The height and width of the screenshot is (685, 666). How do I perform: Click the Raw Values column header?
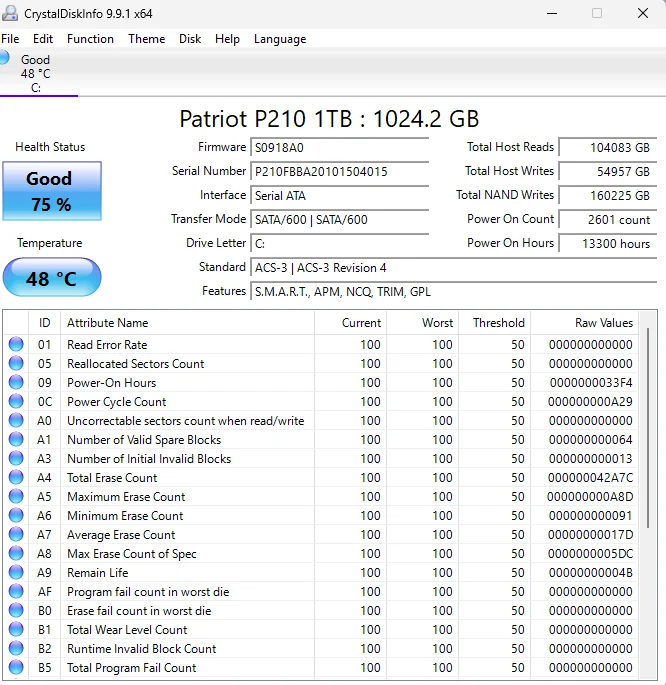[585, 323]
